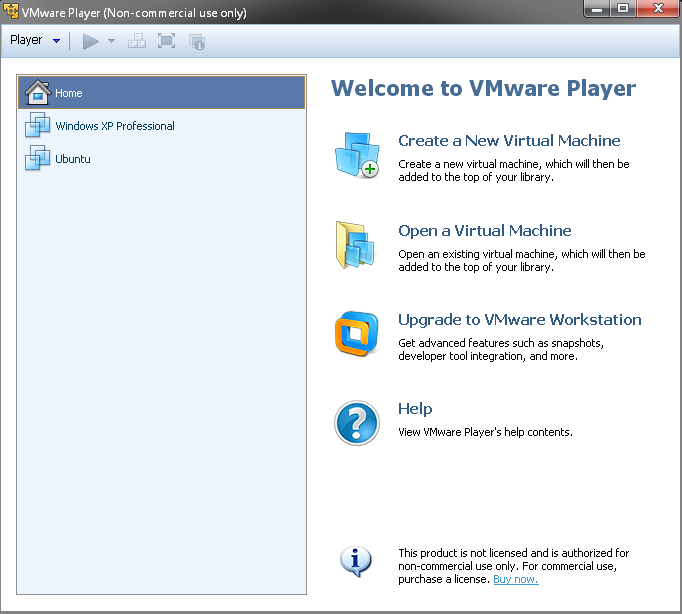Click the Windows XP Professional VM icon
Screen dimensions: 682x614
click(x=37, y=125)
